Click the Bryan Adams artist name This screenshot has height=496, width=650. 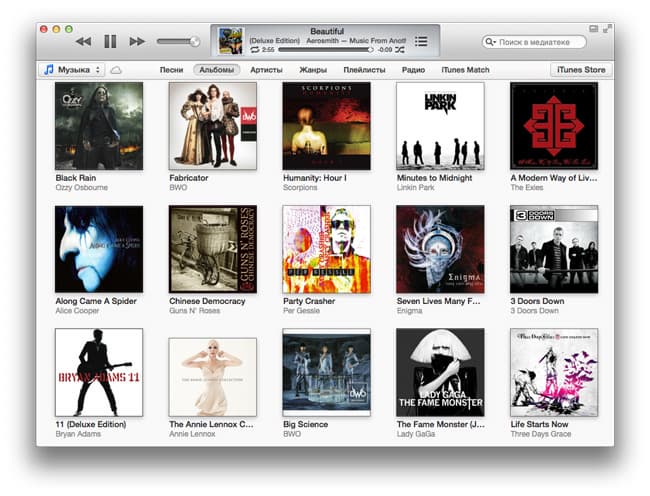click(x=78, y=434)
